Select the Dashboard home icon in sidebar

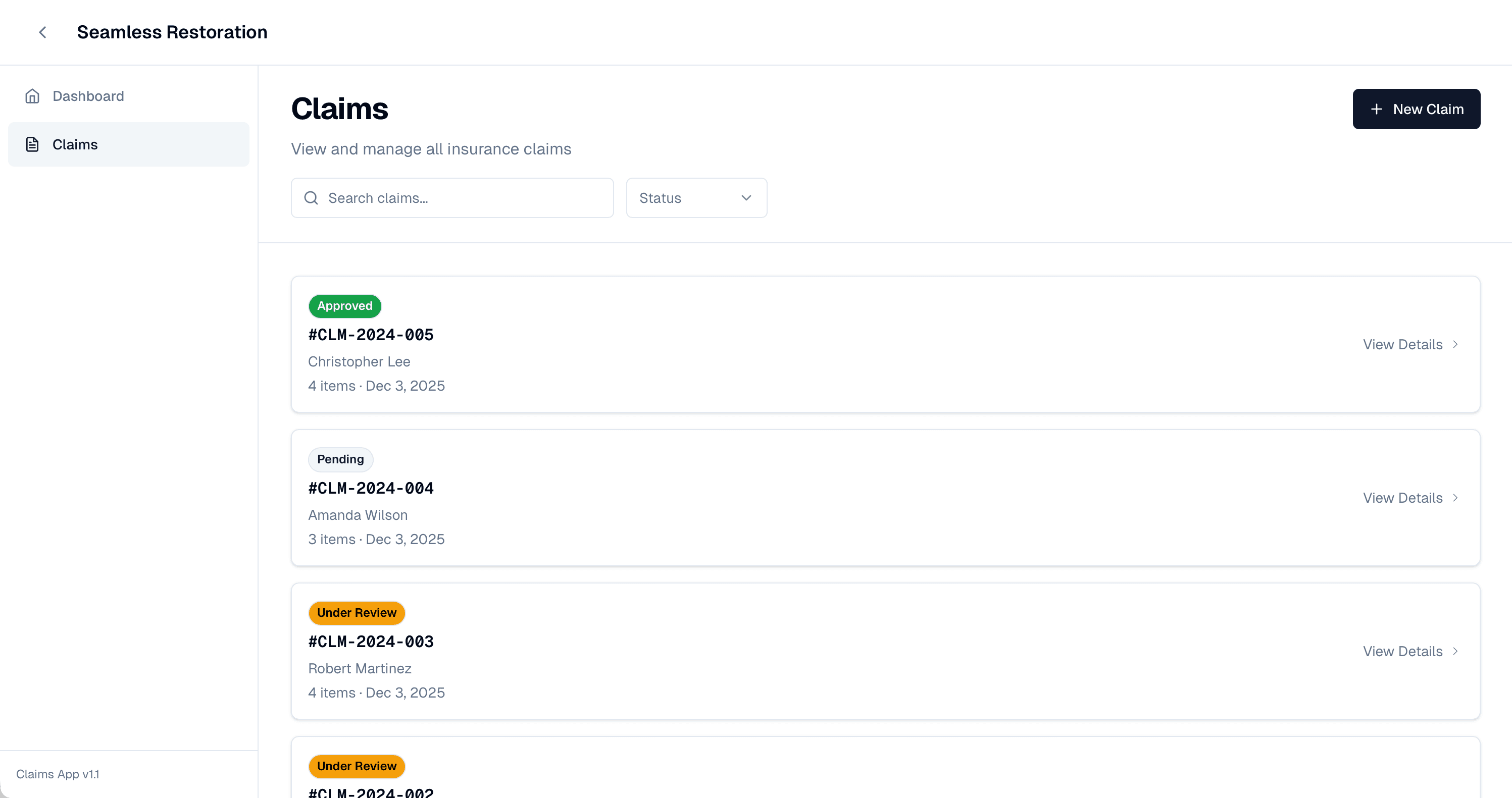pos(32,95)
